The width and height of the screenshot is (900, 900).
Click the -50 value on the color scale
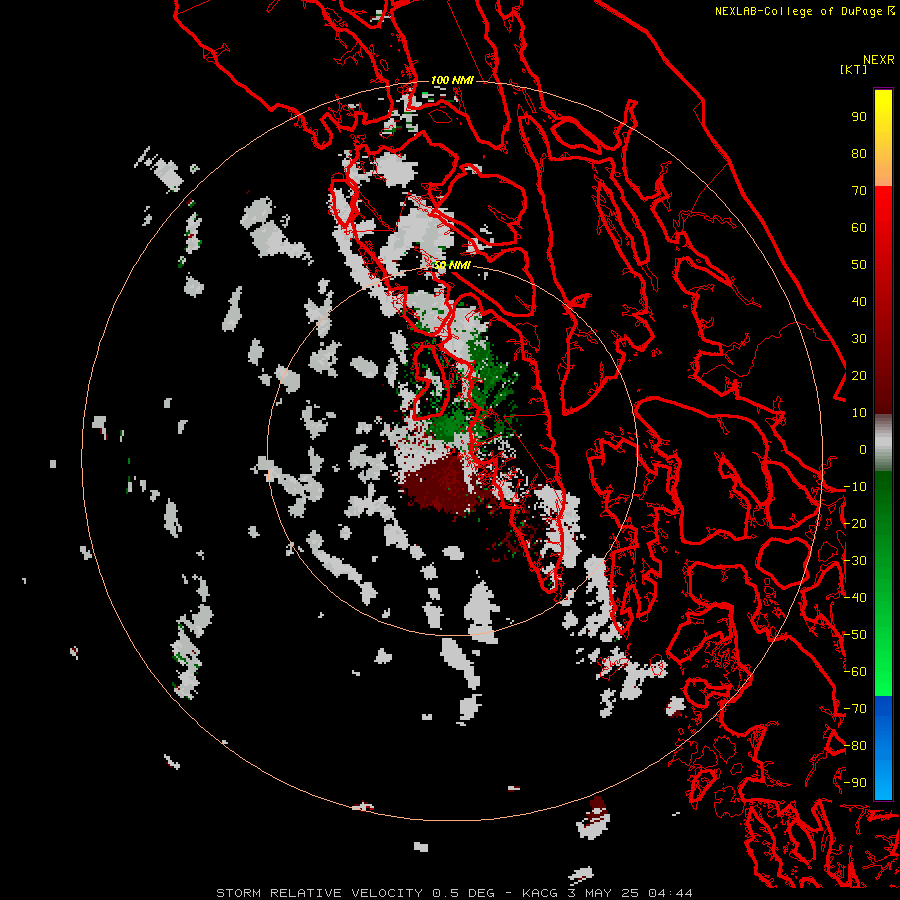(855, 635)
